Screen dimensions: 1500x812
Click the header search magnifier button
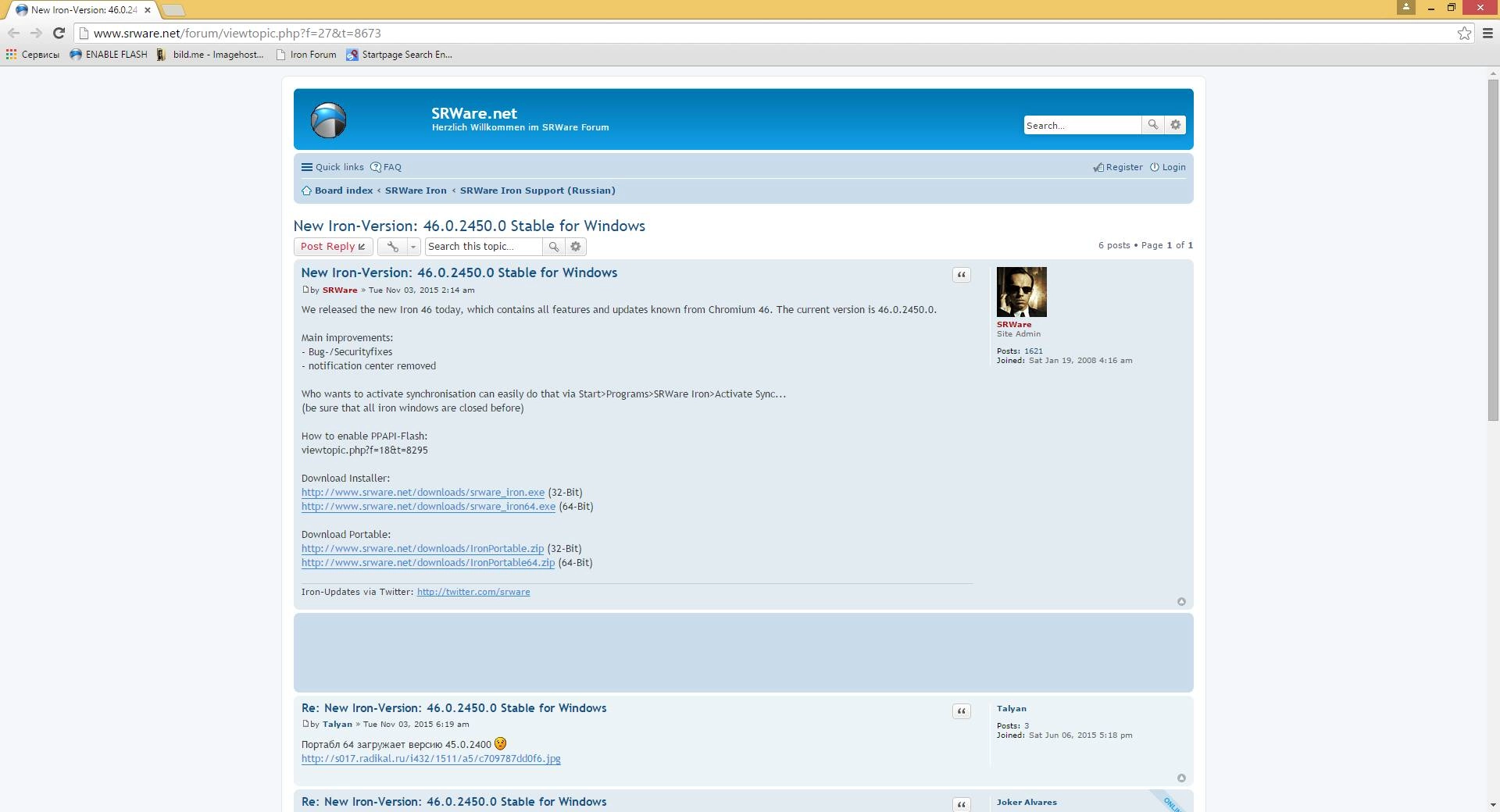point(1152,125)
